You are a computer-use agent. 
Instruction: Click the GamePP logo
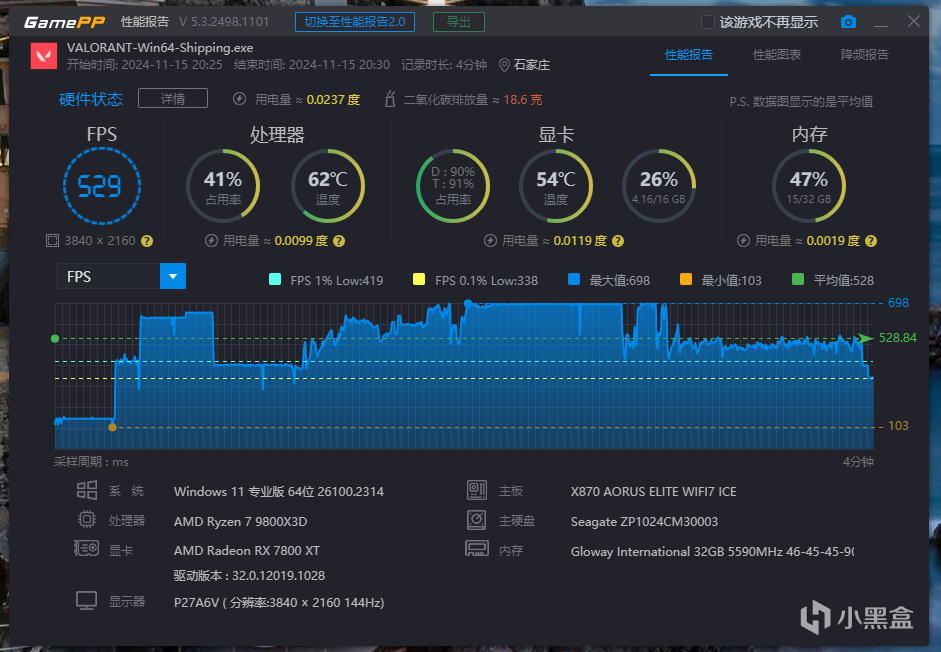click(x=64, y=23)
